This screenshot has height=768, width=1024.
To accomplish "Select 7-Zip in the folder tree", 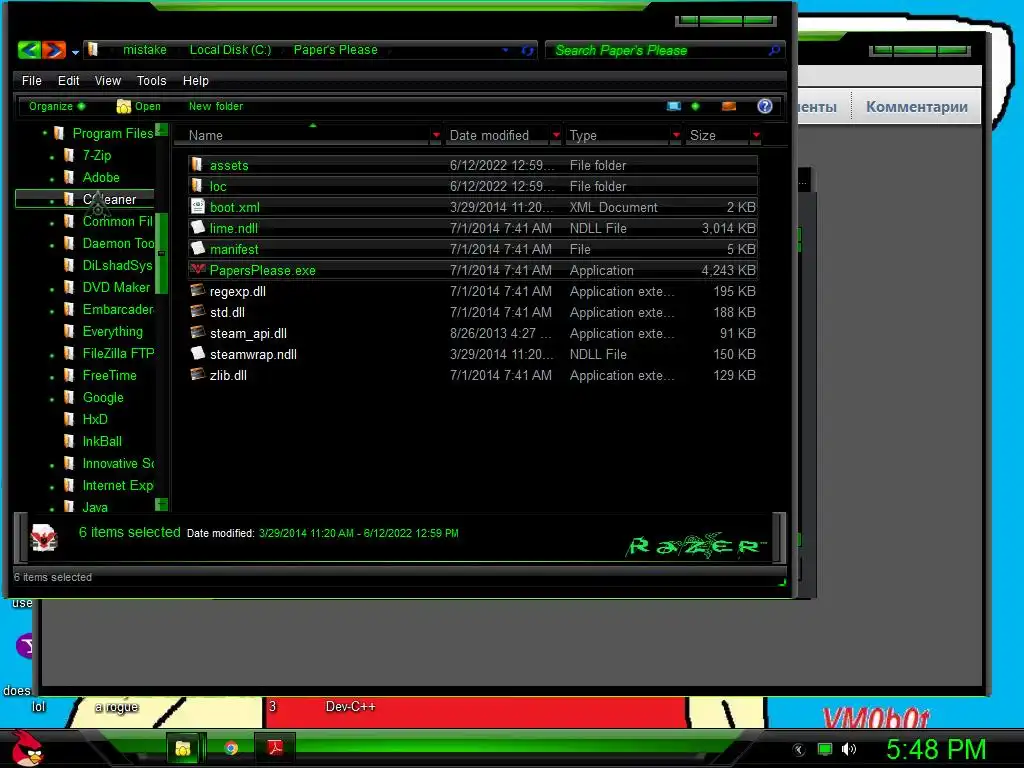I will click(97, 155).
